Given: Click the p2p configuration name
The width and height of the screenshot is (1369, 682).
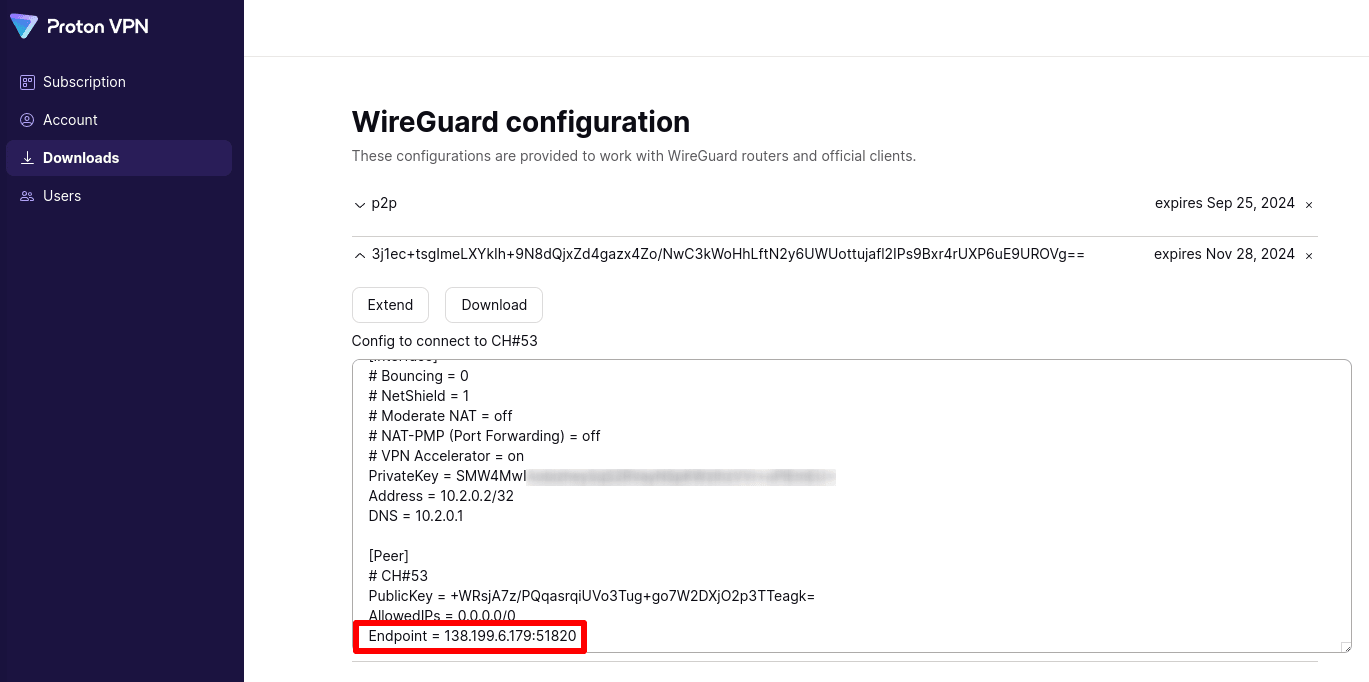Looking at the screenshot, I should click(x=384, y=203).
